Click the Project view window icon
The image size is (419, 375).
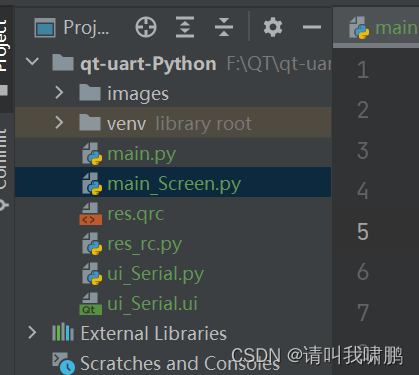(x=45, y=28)
